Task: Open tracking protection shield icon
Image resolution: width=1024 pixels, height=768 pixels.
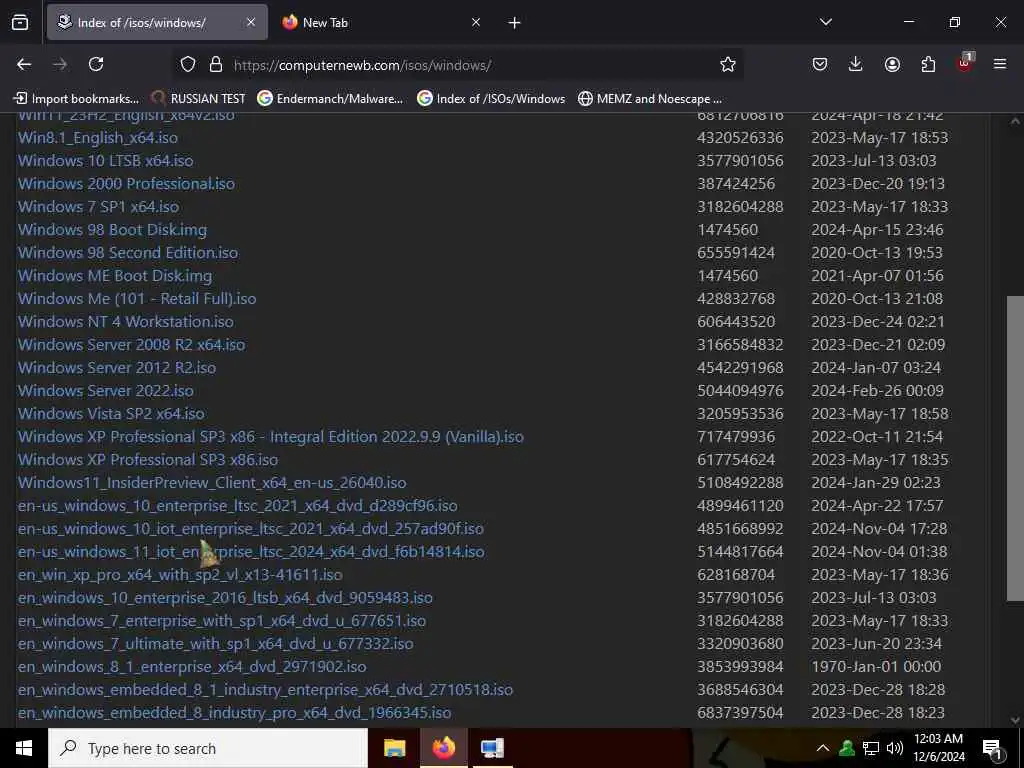Action: (x=188, y=64)
